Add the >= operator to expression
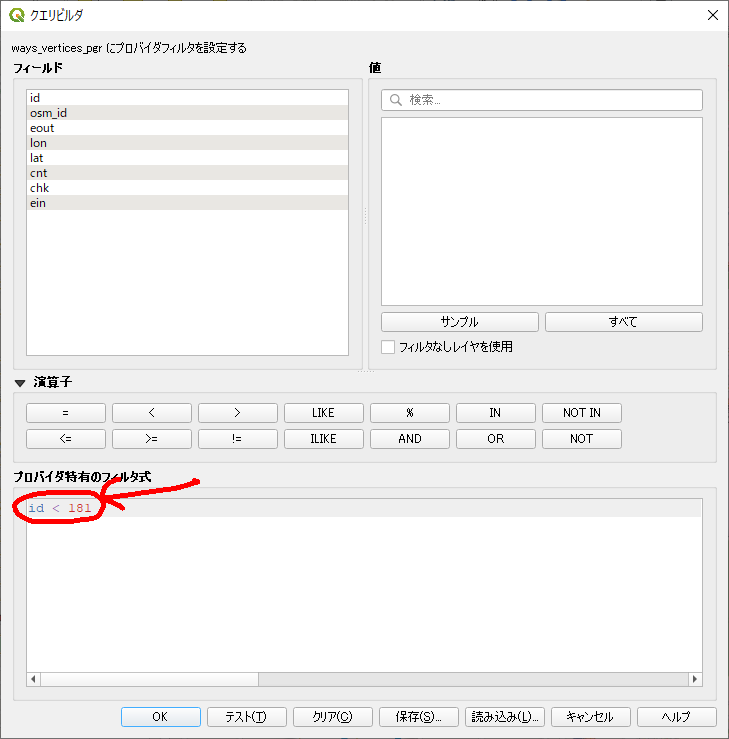Image resolution: width=729 pixels, height=739 pixels. 152,439
